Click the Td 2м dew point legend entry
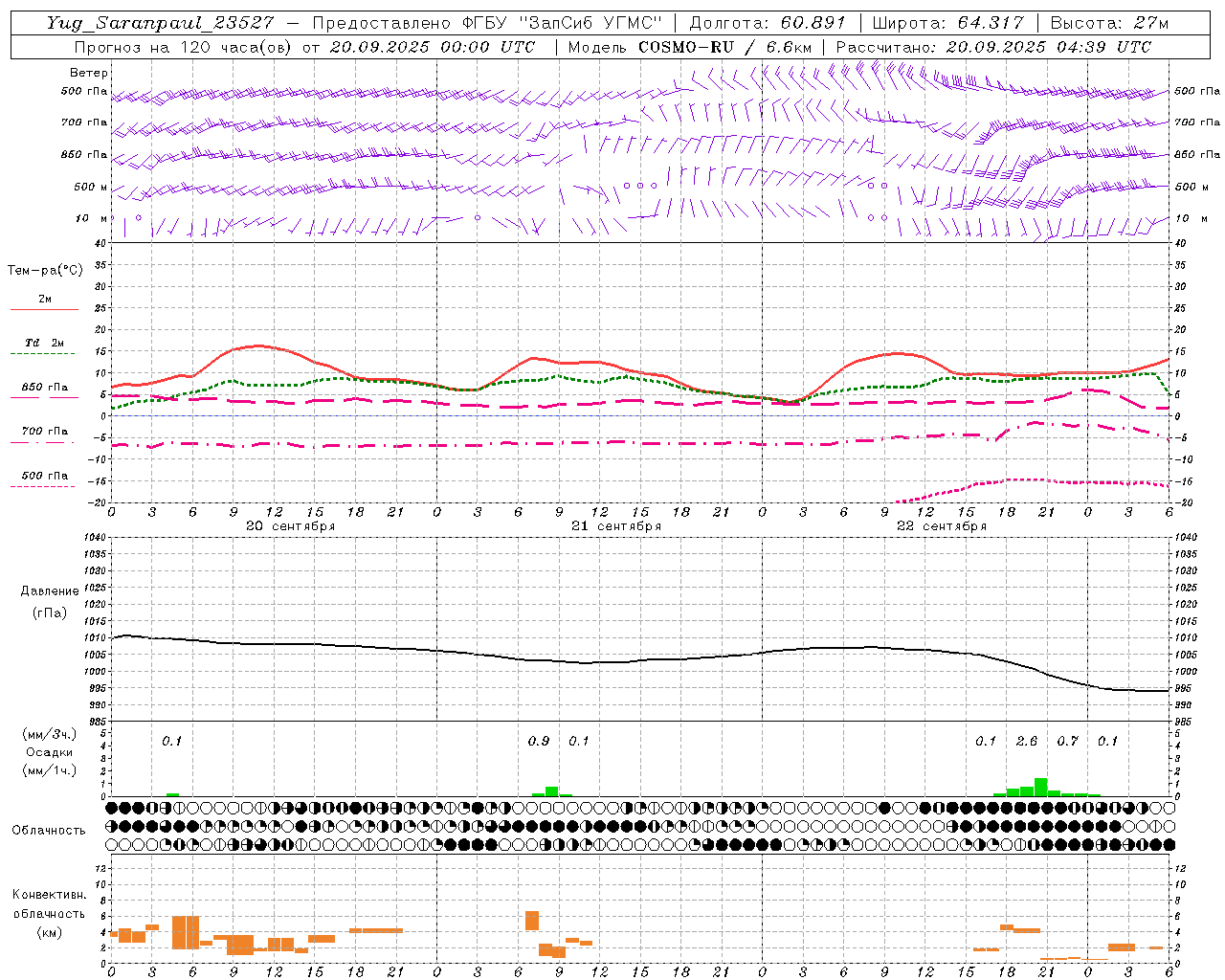 (x=45, y=343)
